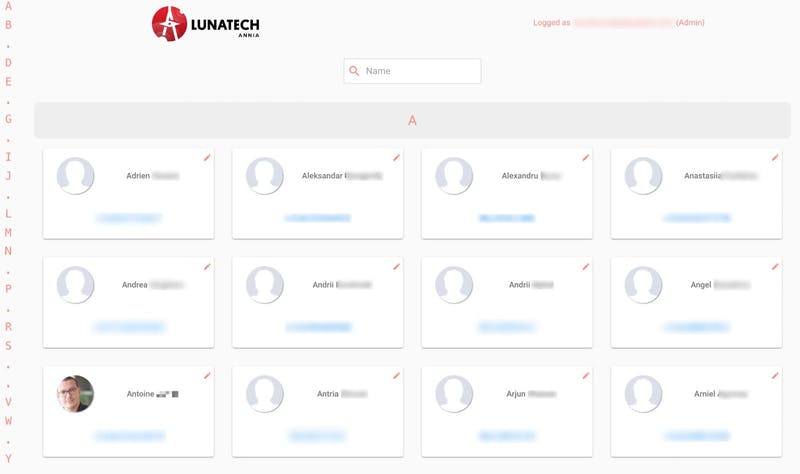Click the search magnifier icon

354,71
